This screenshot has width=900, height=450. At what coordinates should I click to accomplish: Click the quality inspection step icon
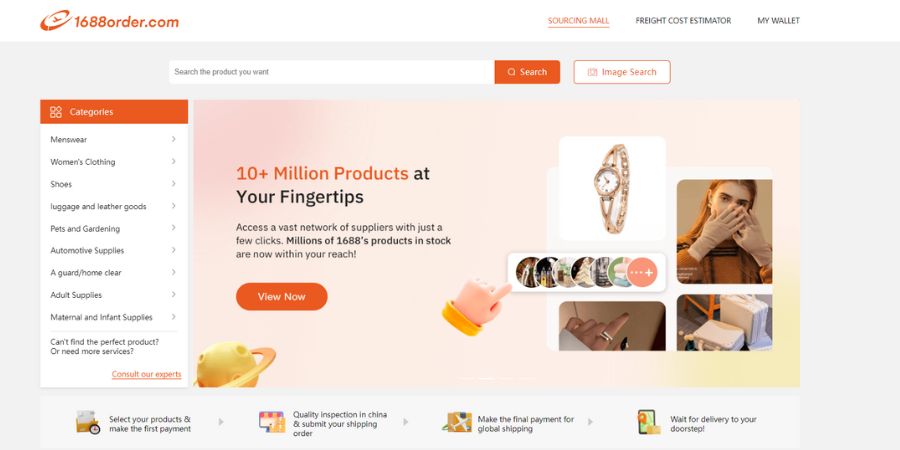pos(271,422)
